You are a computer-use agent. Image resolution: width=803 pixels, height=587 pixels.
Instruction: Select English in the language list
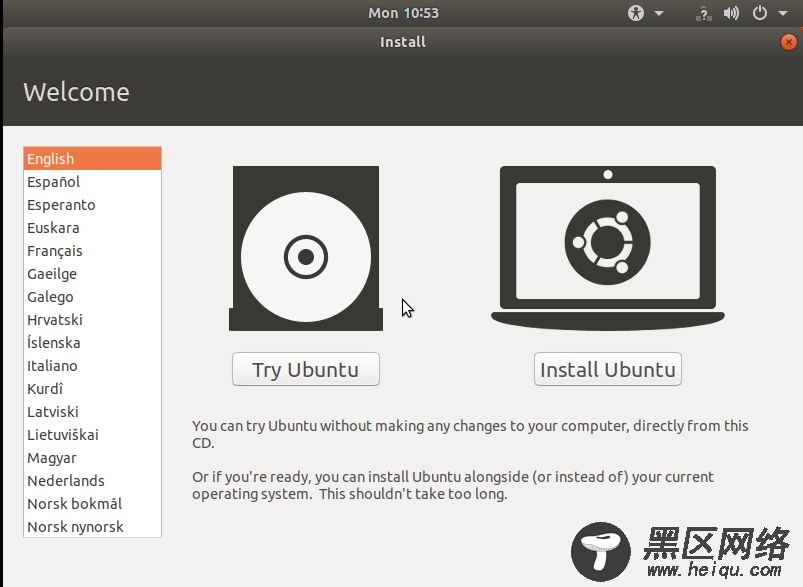click(x=92, y=159)
